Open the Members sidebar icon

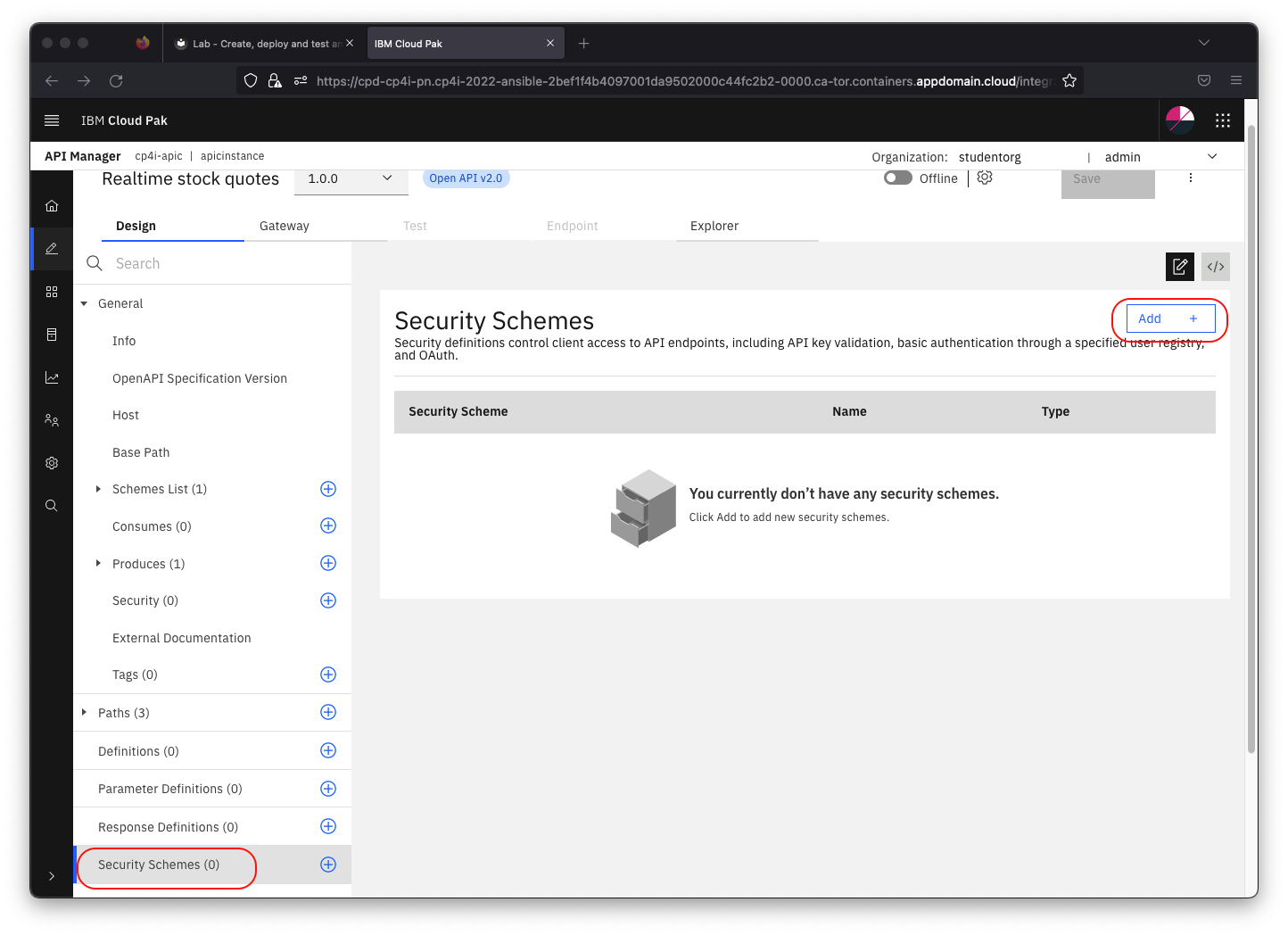52,420
